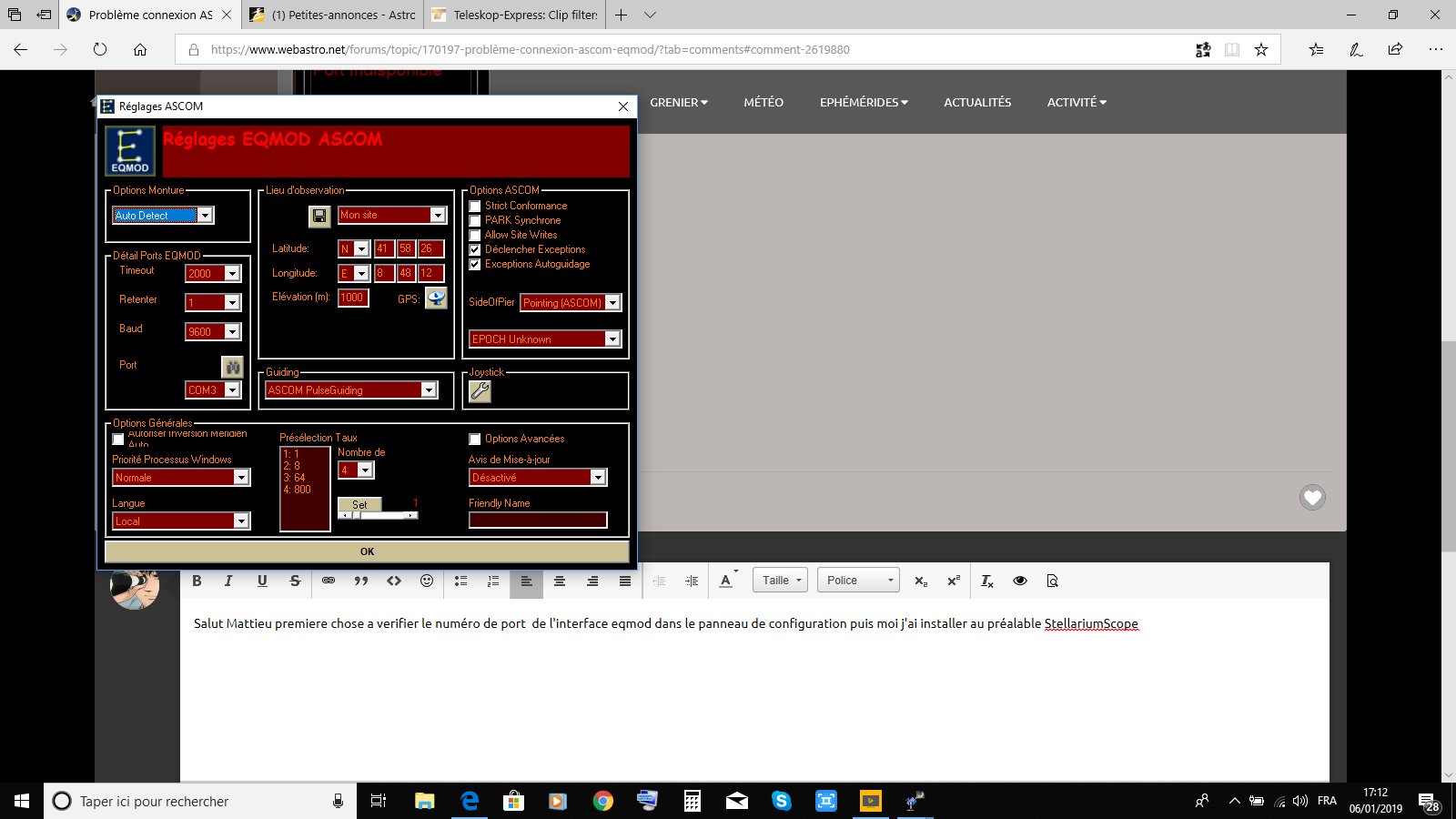Align text left in the editor

point(527,581)
